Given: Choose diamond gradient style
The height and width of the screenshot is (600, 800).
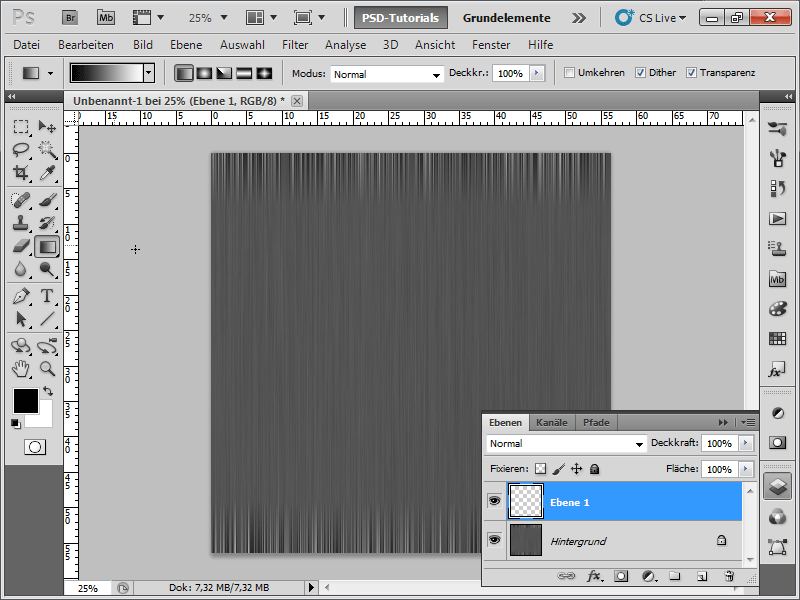Looking at the screenshot, I should pyautogui.click(x=264, y=73).
